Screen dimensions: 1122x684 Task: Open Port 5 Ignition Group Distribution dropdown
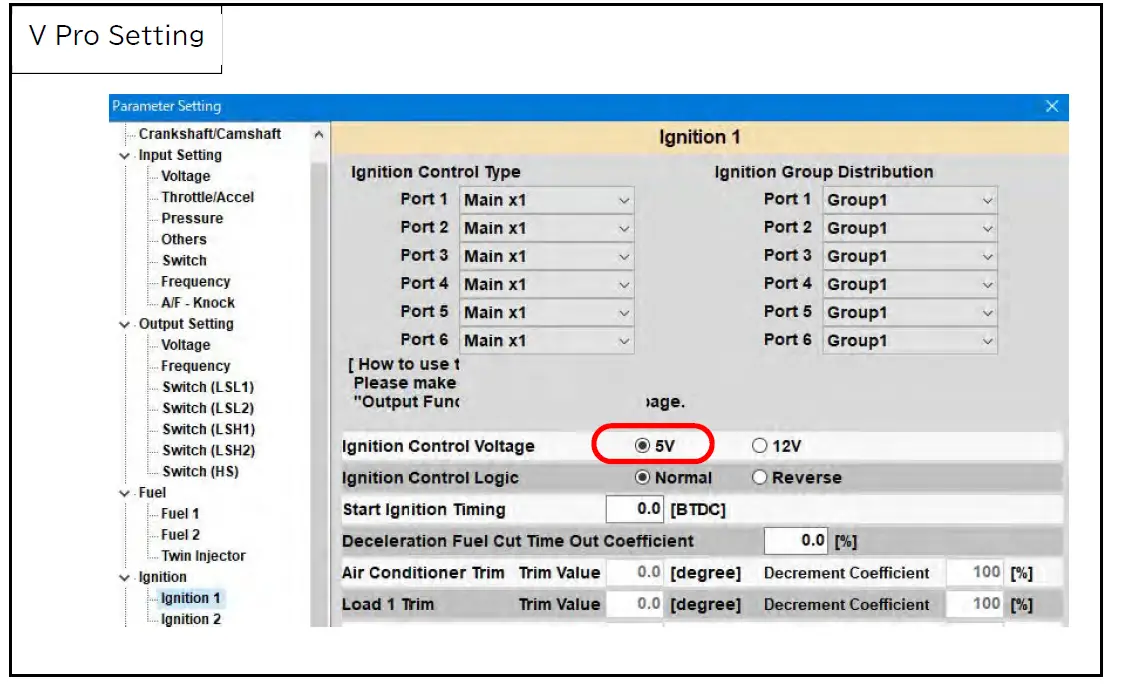pyautogui.click(x=909, y=313)
